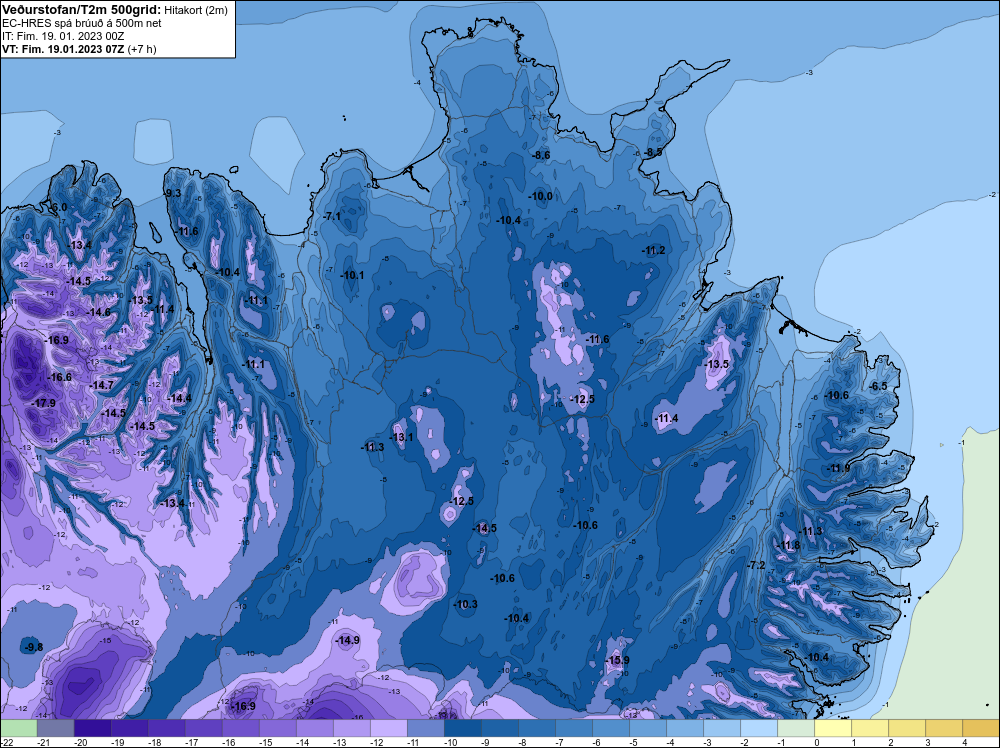Image resolution: width=1000 pixels, height=748 pixels.
Task: Click the -7.1 temperature value
Action: [x=332, y=216]
